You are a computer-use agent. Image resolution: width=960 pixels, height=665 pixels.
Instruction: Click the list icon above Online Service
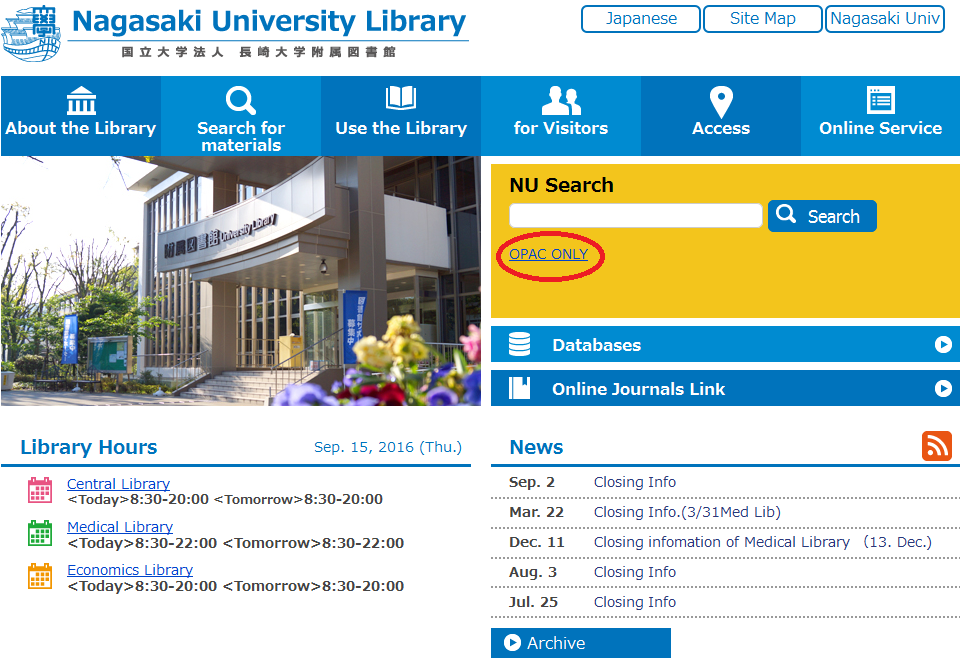pos(880,100)
